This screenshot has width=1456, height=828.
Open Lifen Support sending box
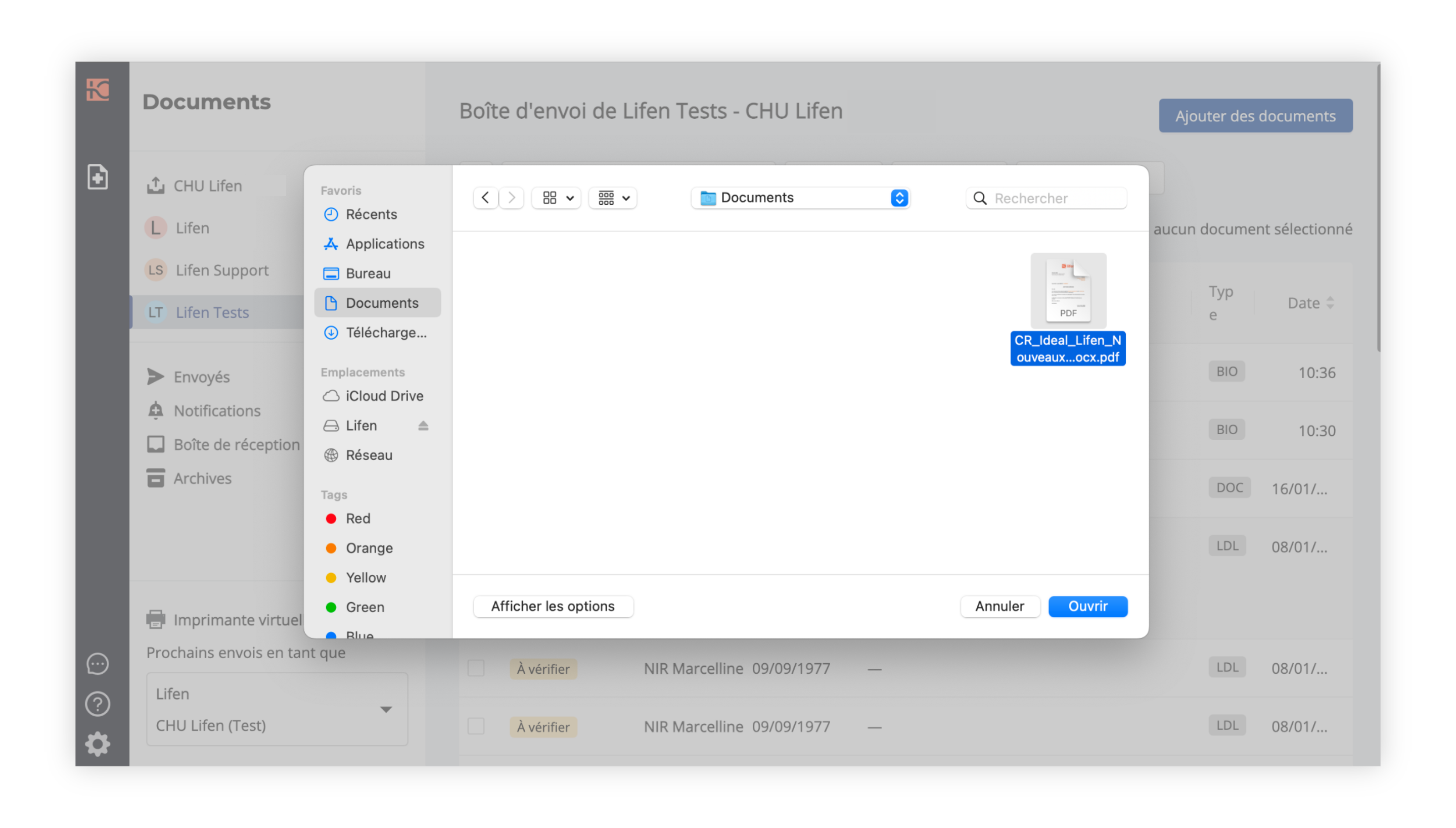pyautogui.click(x=222, y=269)
